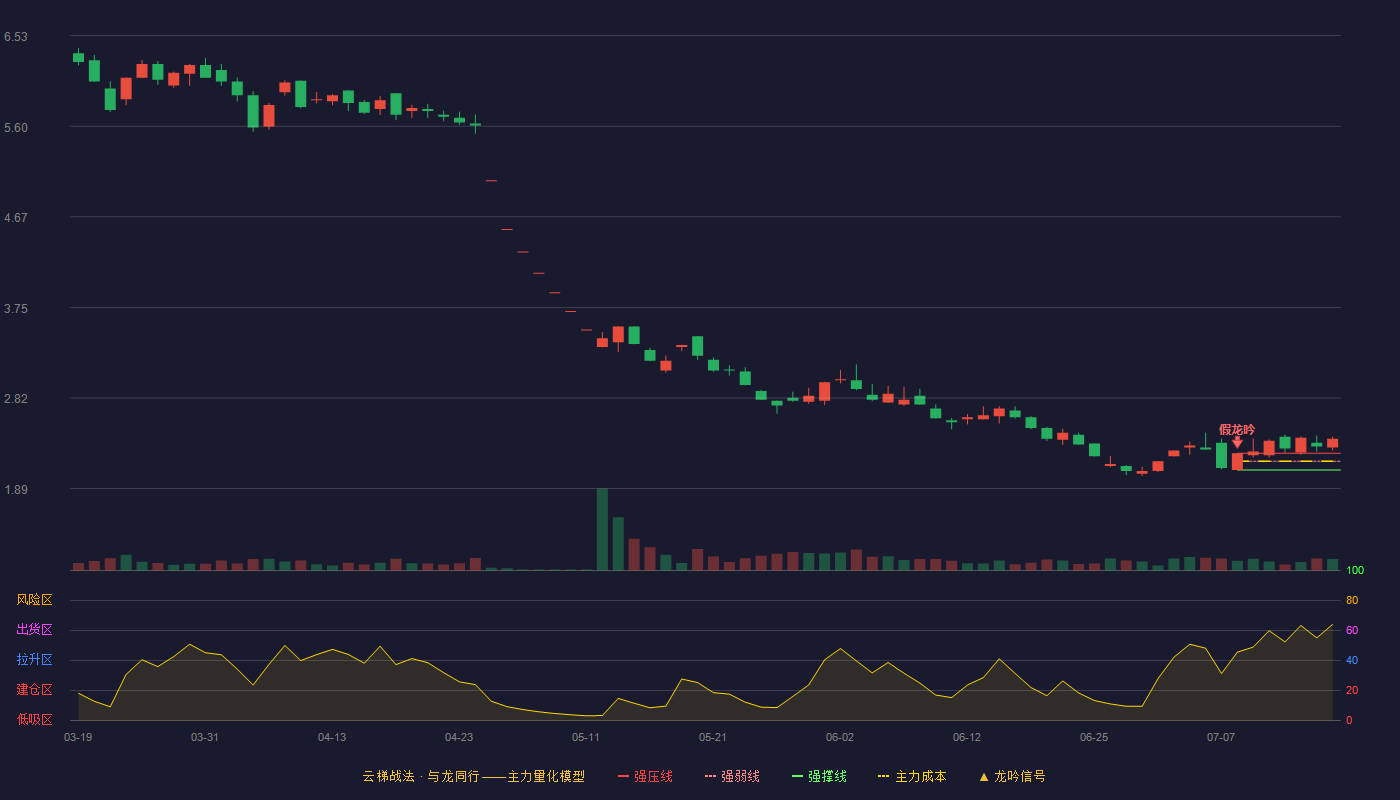Click the 05-11 date label
Image resolution: width=1400 pixels, height=800 pixels.
[586, 737]
